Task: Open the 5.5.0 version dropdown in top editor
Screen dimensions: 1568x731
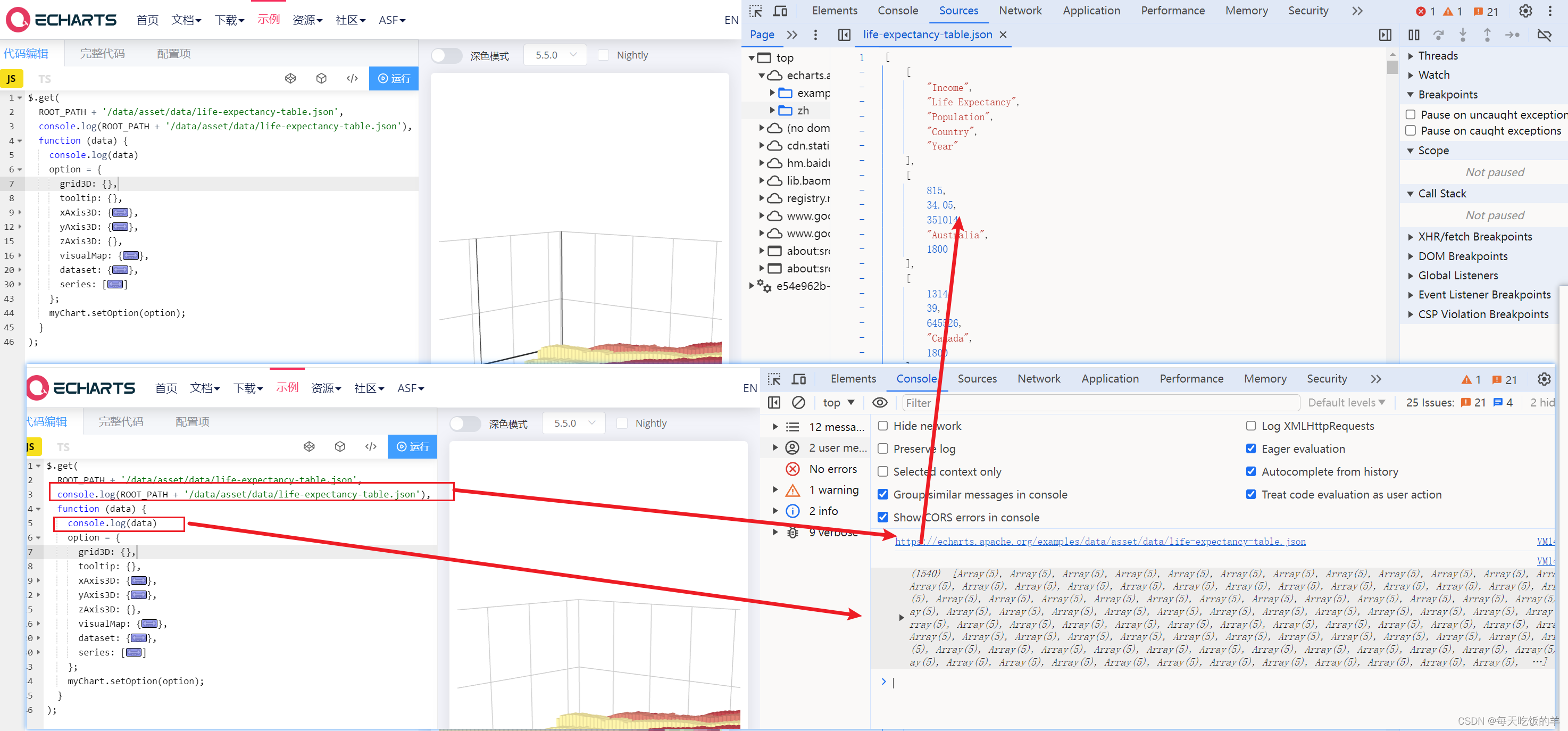Action: [x=555, y=55]
